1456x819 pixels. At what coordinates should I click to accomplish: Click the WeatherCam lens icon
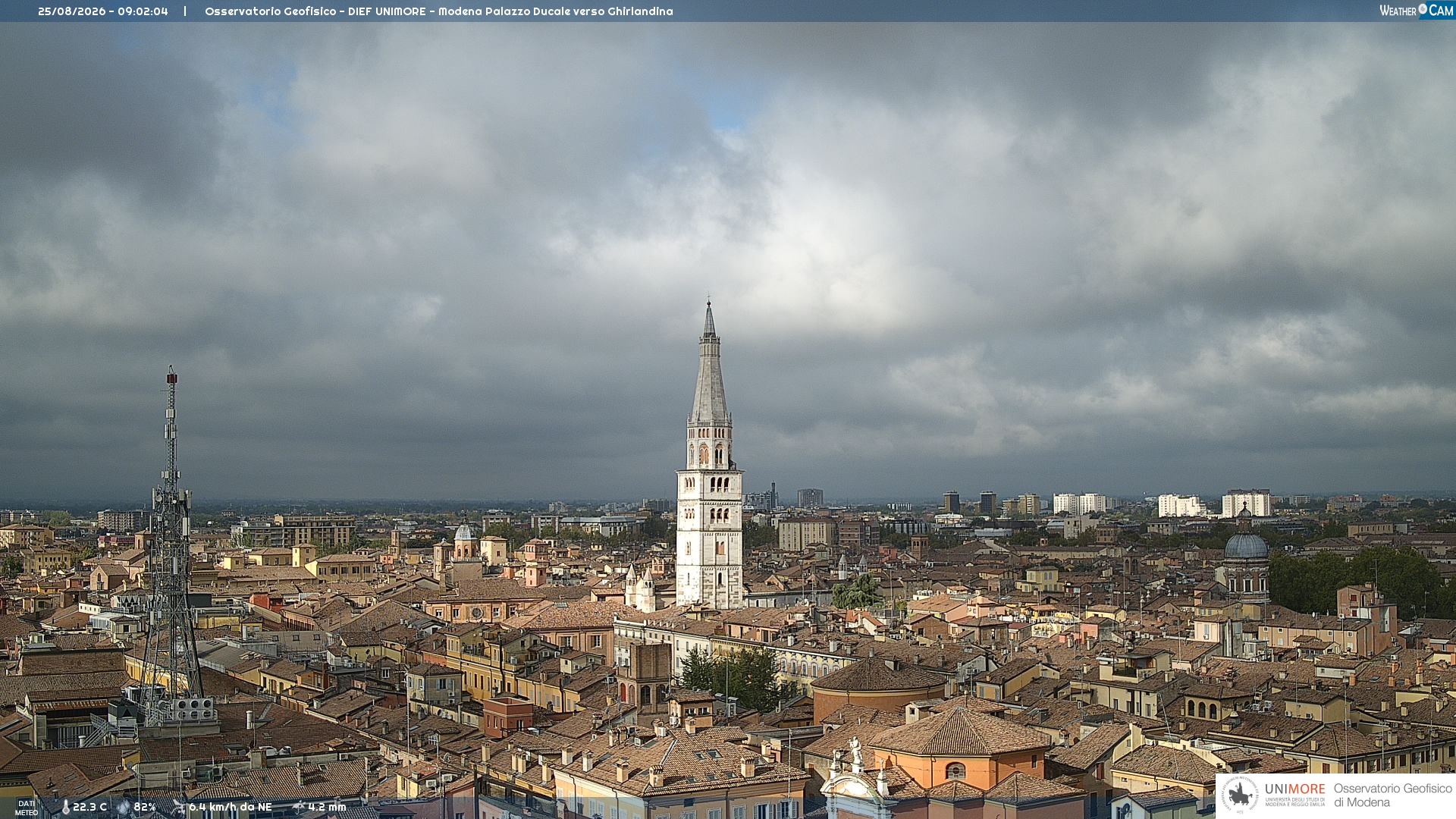point(1423,9)
